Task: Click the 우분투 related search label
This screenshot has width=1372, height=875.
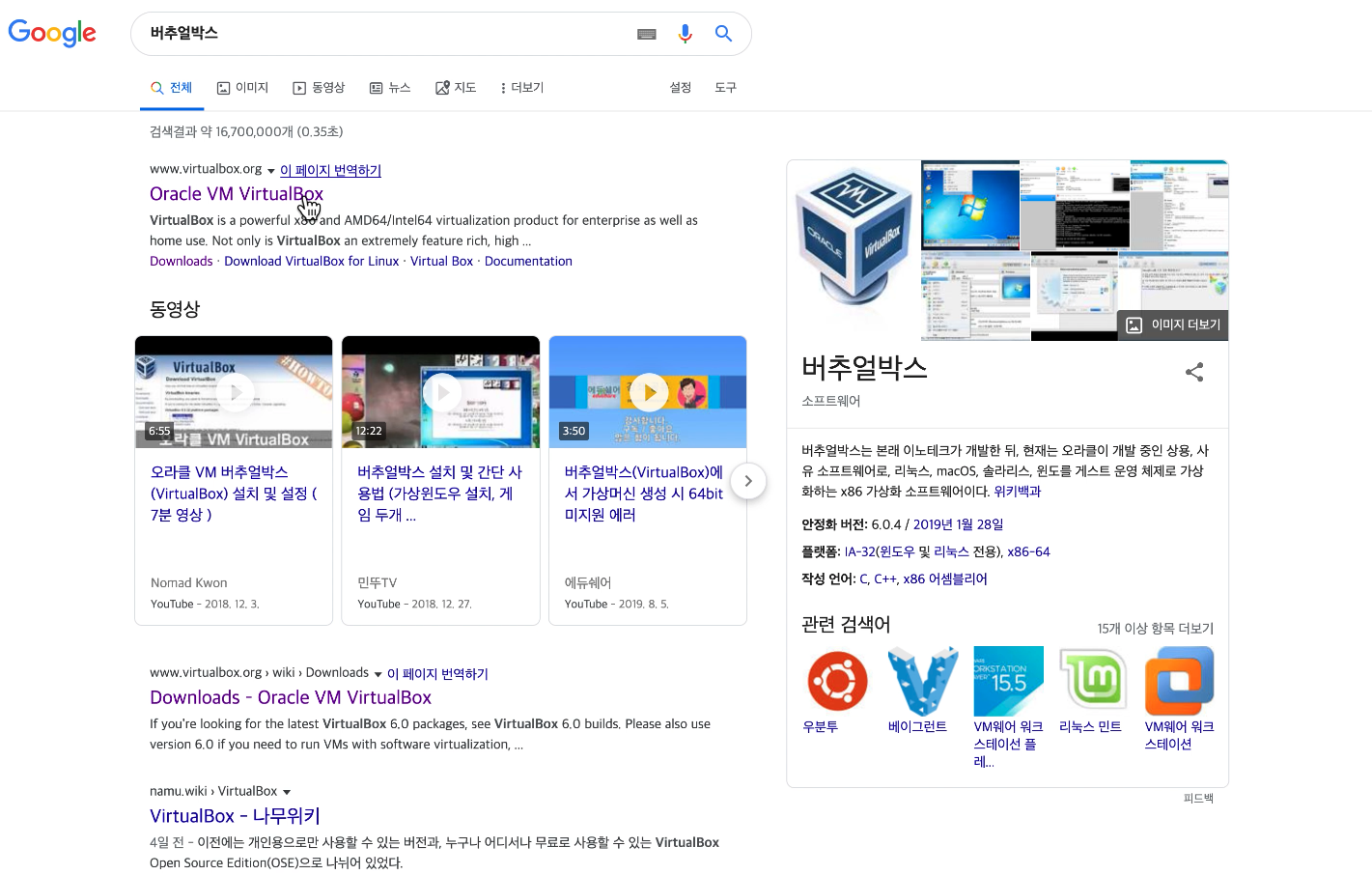Action: 821,727
